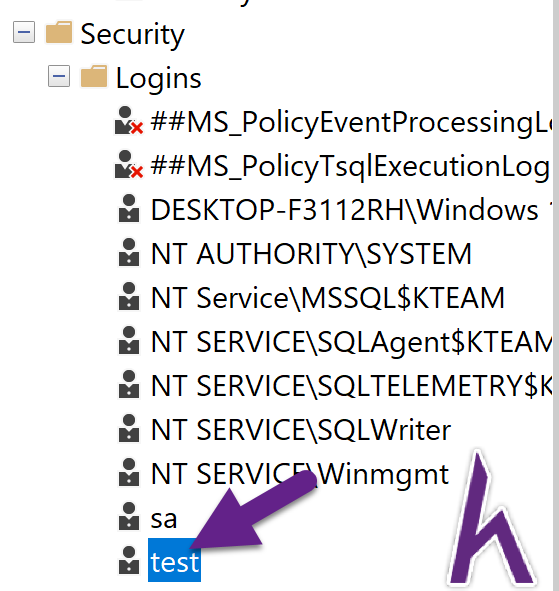Select the DESKTOP-F3112RH\Windows login
The image size is (559, 591).
(351, 210)
